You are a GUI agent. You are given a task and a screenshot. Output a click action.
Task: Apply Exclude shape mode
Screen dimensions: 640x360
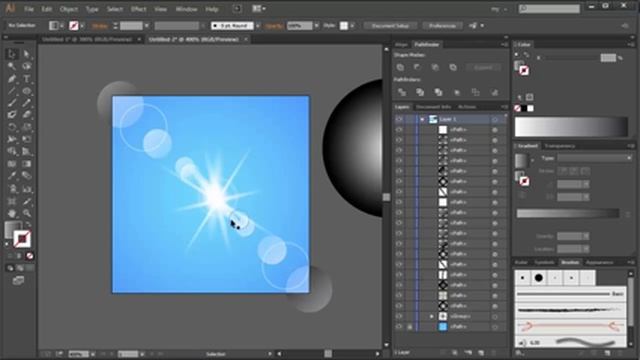click(x=453, y=67)
